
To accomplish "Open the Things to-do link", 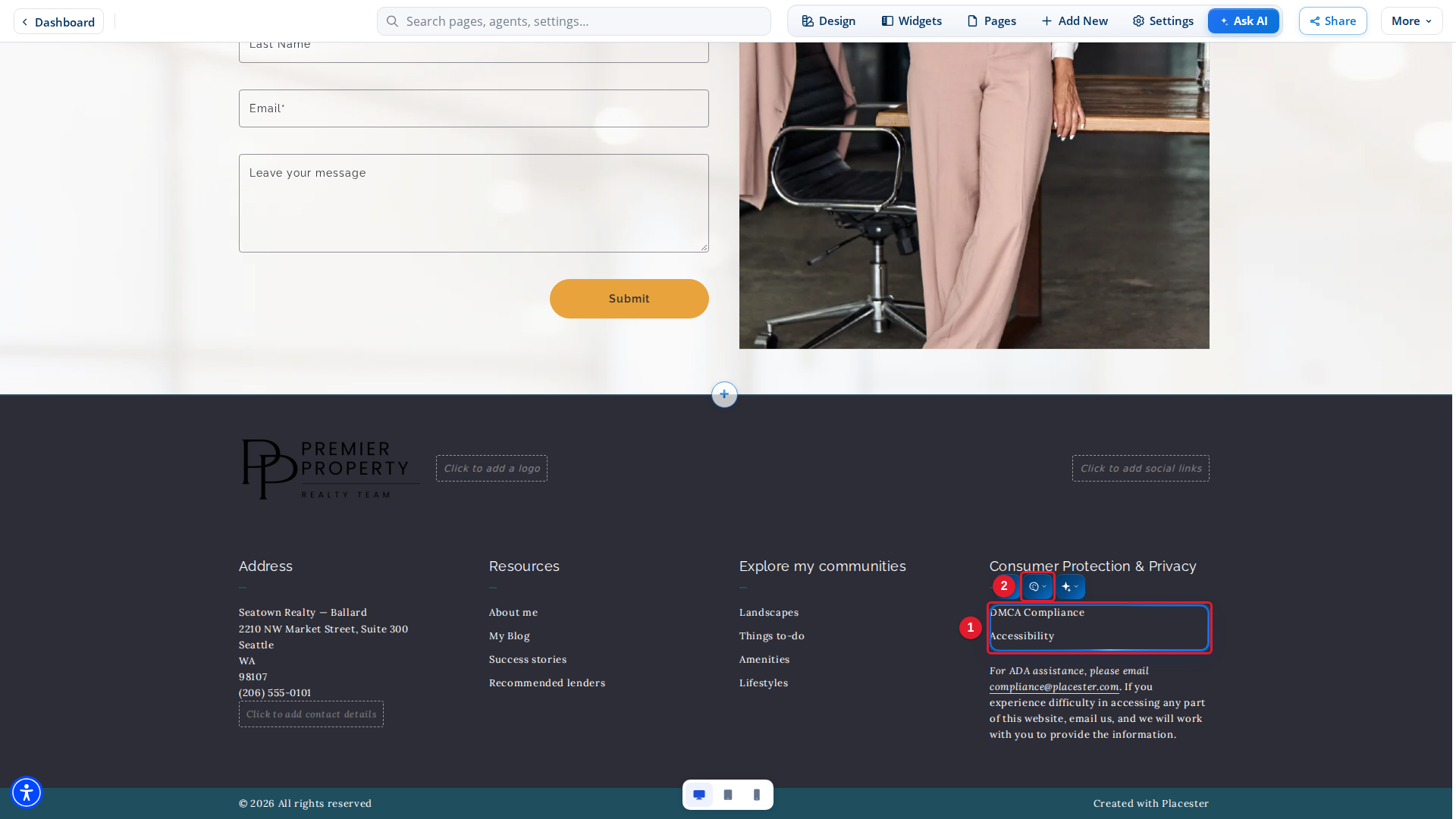I will tap(772, 636).
